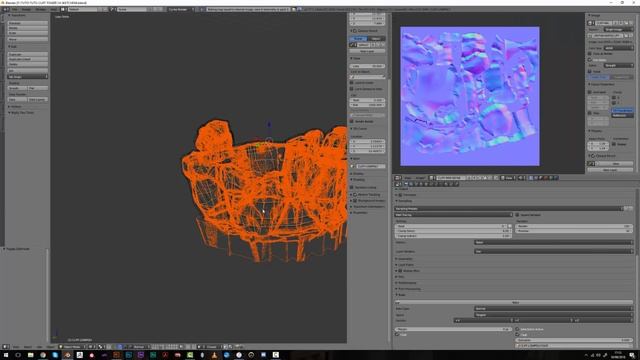640x360 pixels.
Task: Open the Image menu in image editor
Action: coord(420,178)
